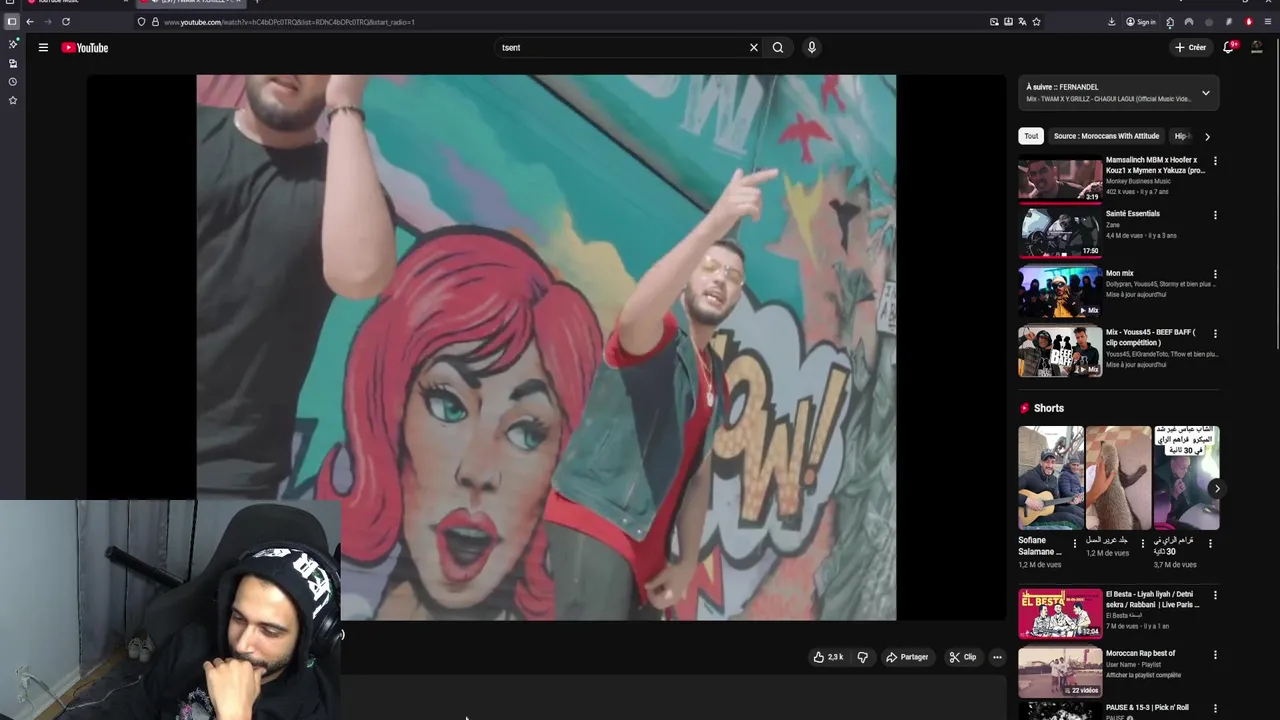Go back with the browser back arrow
The height and width of the screenshot is (720, 1280).
tap(30, 21)
